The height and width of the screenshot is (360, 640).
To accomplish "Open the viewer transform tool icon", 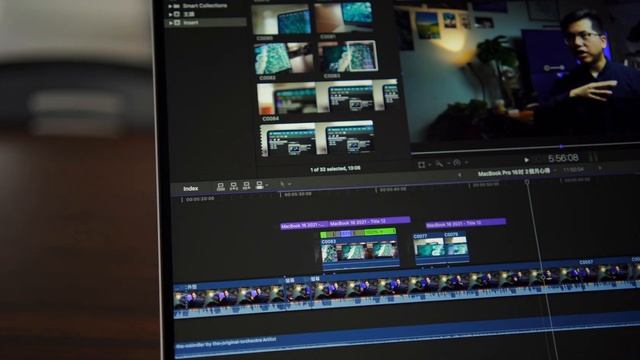I will click(422, 164).
